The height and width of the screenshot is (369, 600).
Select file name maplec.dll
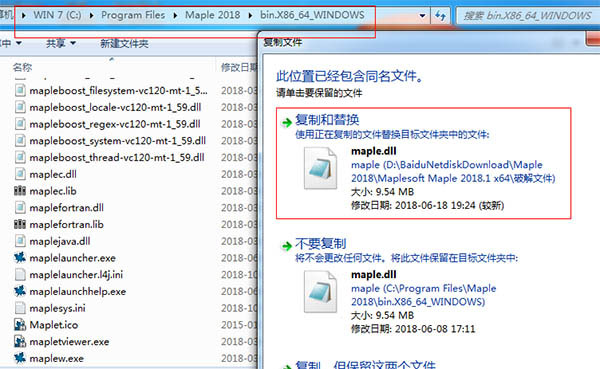click(x=53, y=174)
